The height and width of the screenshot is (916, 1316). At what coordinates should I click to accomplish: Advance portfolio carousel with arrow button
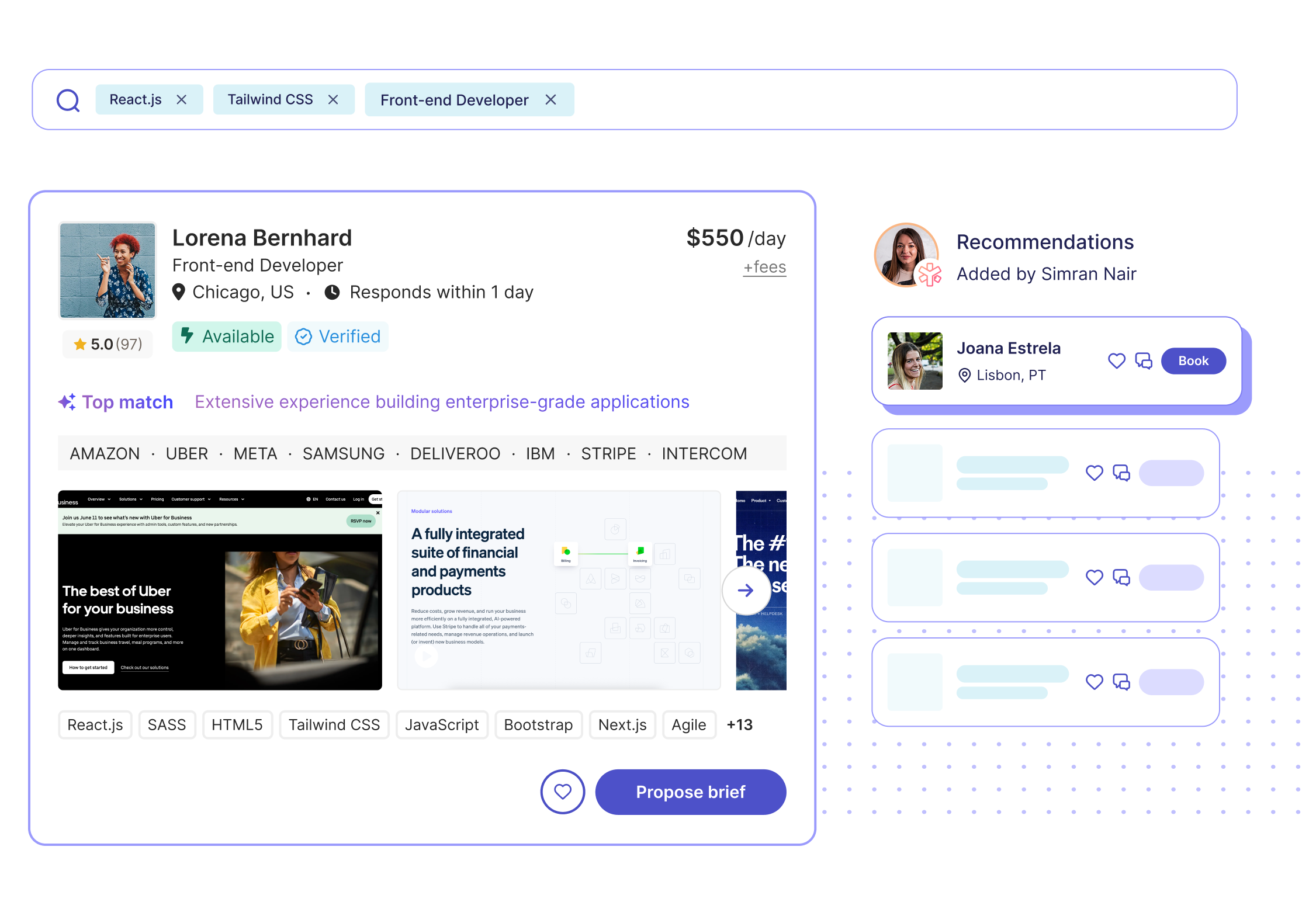click(x=746, y=591)
